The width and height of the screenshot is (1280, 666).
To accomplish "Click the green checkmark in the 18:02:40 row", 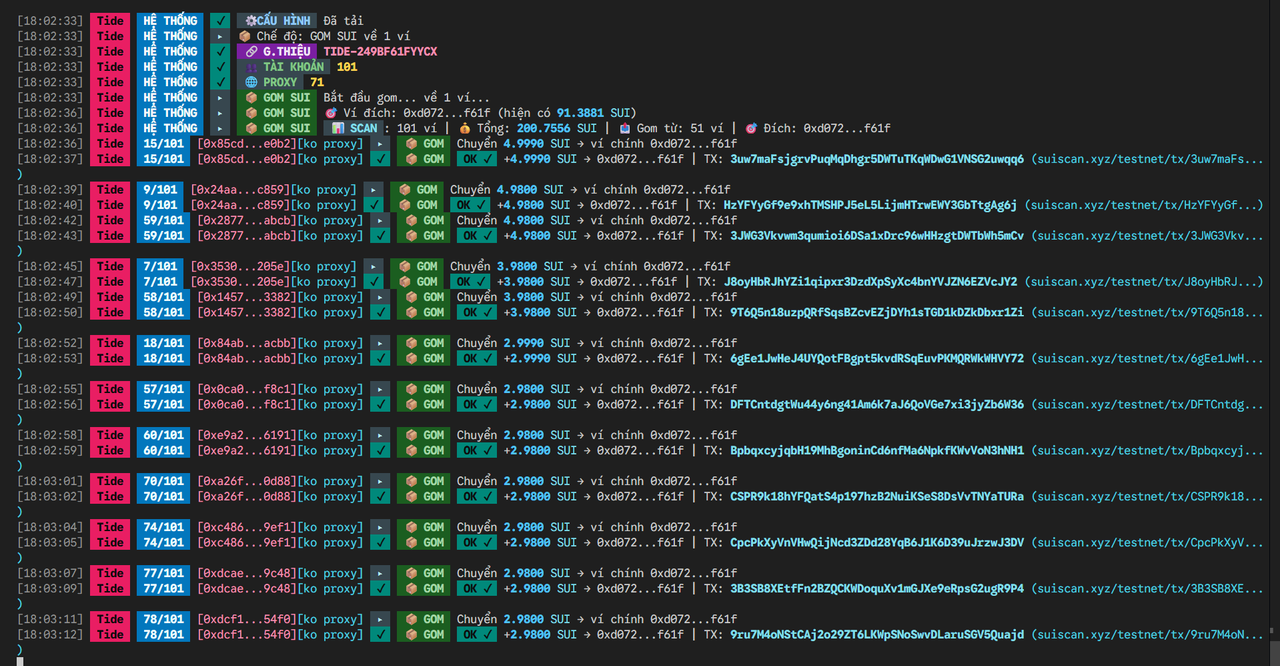I will point(373,205).
